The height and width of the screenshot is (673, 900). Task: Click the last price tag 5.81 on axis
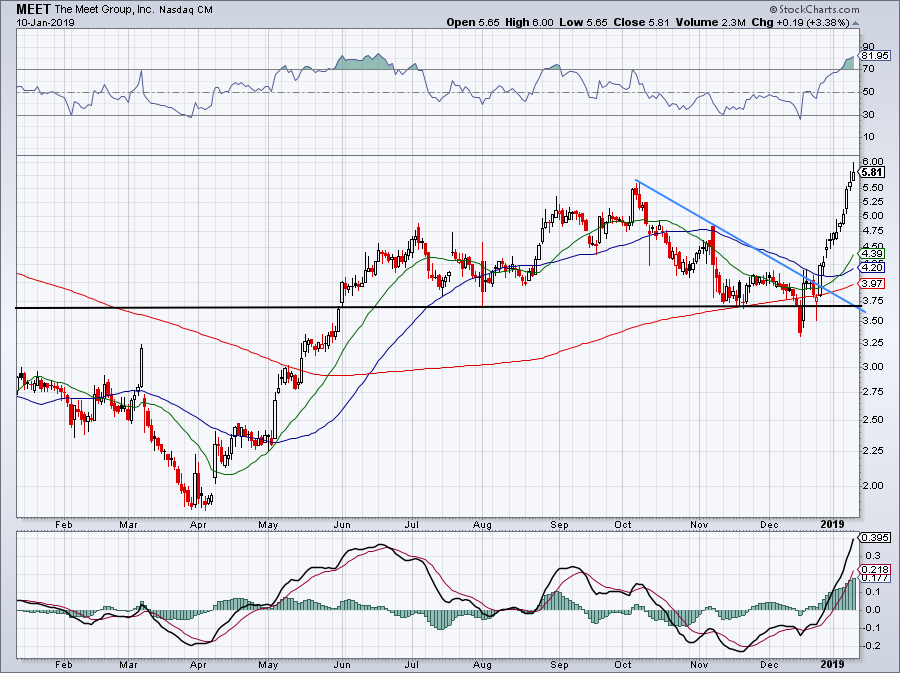pyautogui.click(x=873, y=172)
